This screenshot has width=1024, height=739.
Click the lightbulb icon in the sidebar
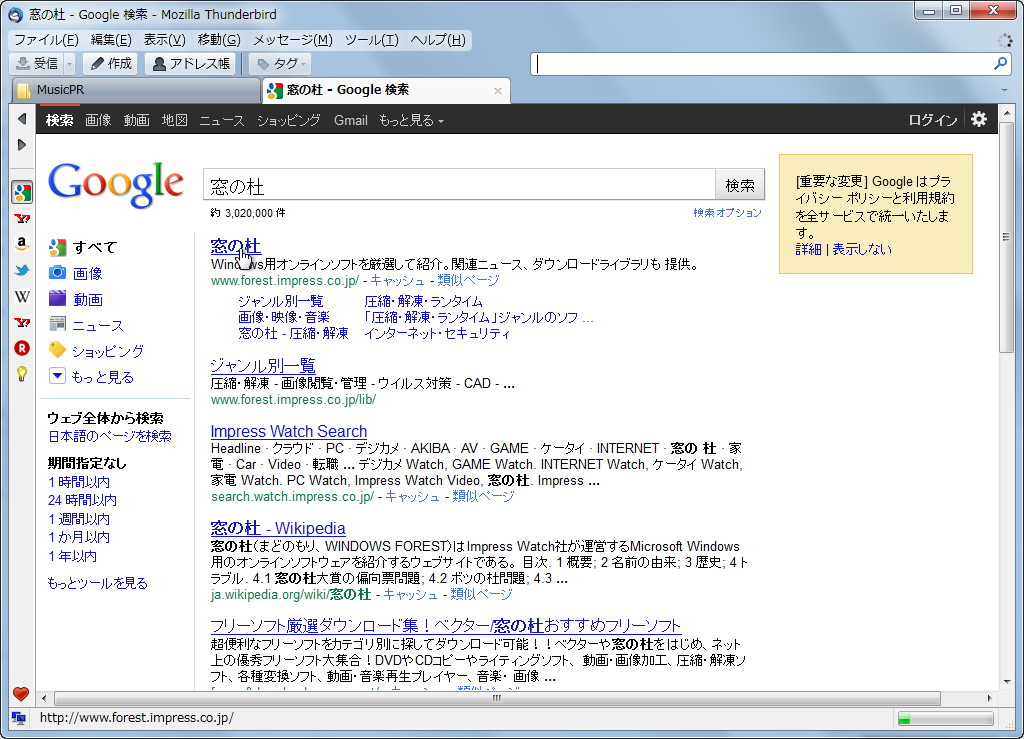point(22,374)
